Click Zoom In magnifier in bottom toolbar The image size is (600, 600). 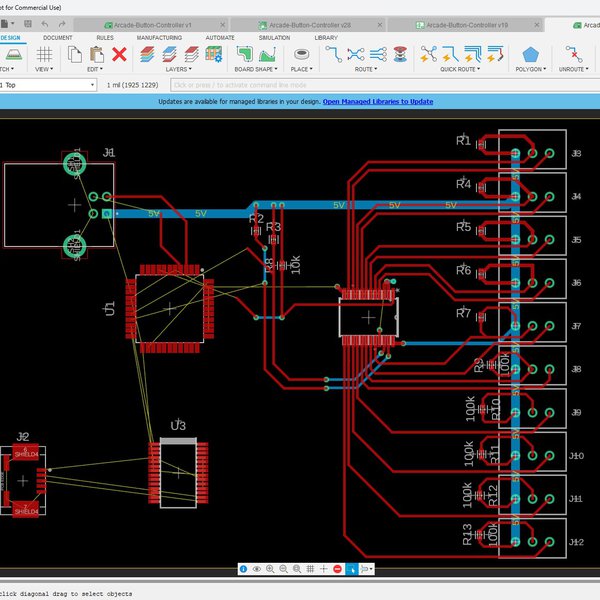[x=270, y=569]
